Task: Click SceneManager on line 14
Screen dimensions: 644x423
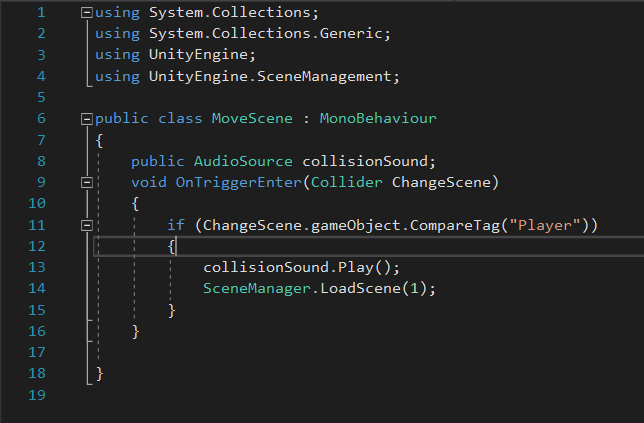Action: click(x=248, y=288)
